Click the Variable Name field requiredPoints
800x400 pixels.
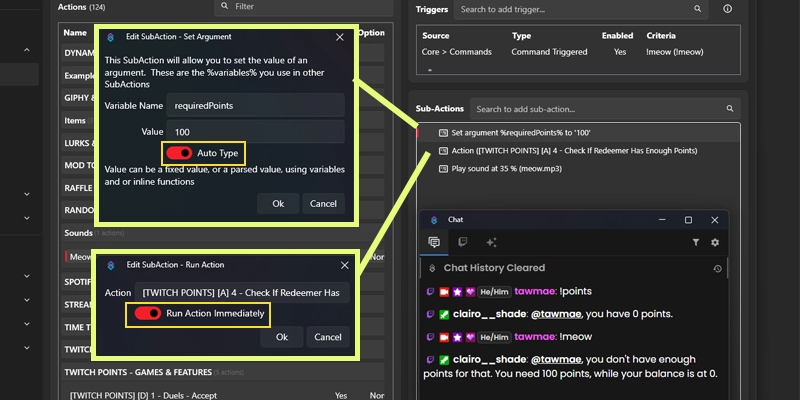coord(255,106)
